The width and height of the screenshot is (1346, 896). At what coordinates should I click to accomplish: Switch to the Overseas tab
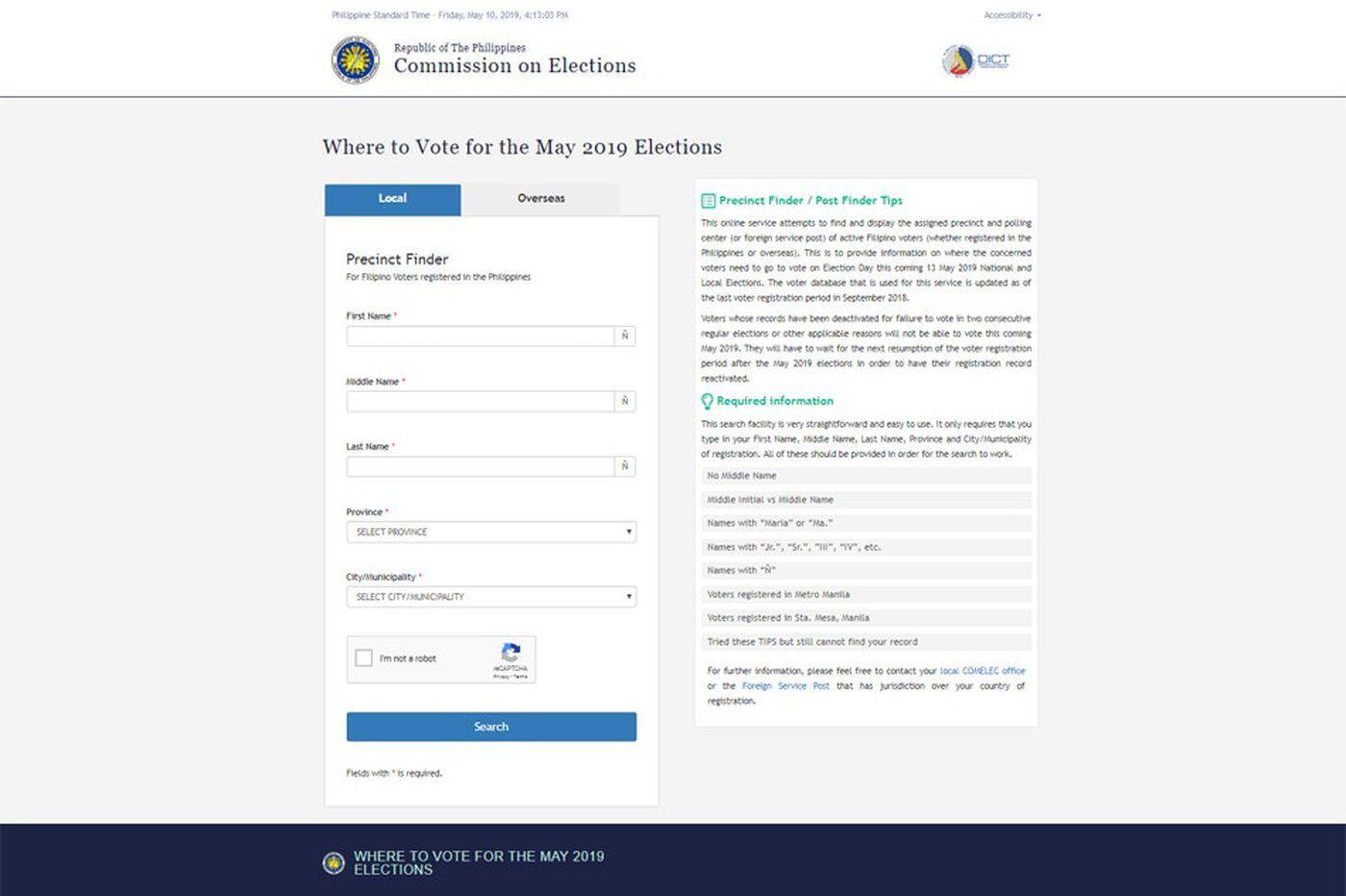(x=540, y=198)
